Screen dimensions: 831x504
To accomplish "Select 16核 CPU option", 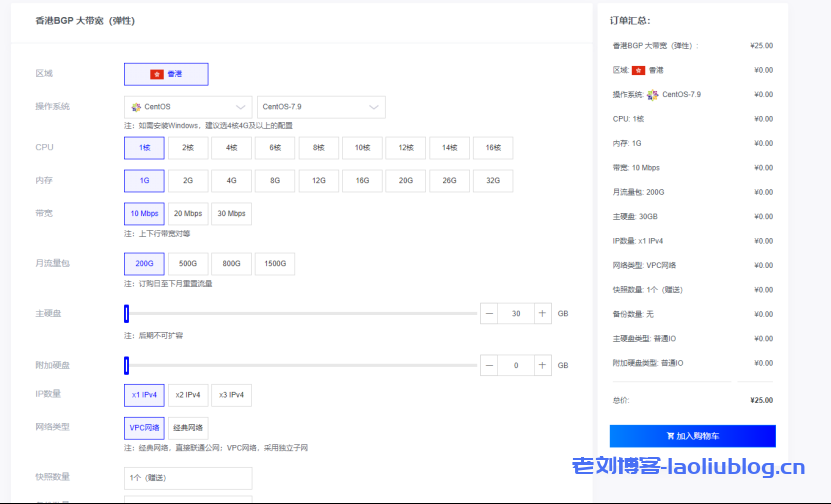I will click(x=493, y=148).
